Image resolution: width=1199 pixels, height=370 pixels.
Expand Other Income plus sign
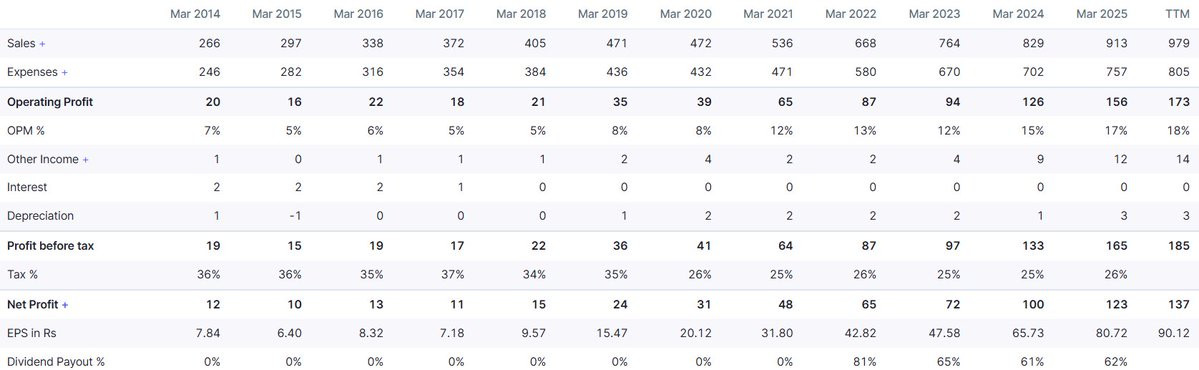click(85, 160)
